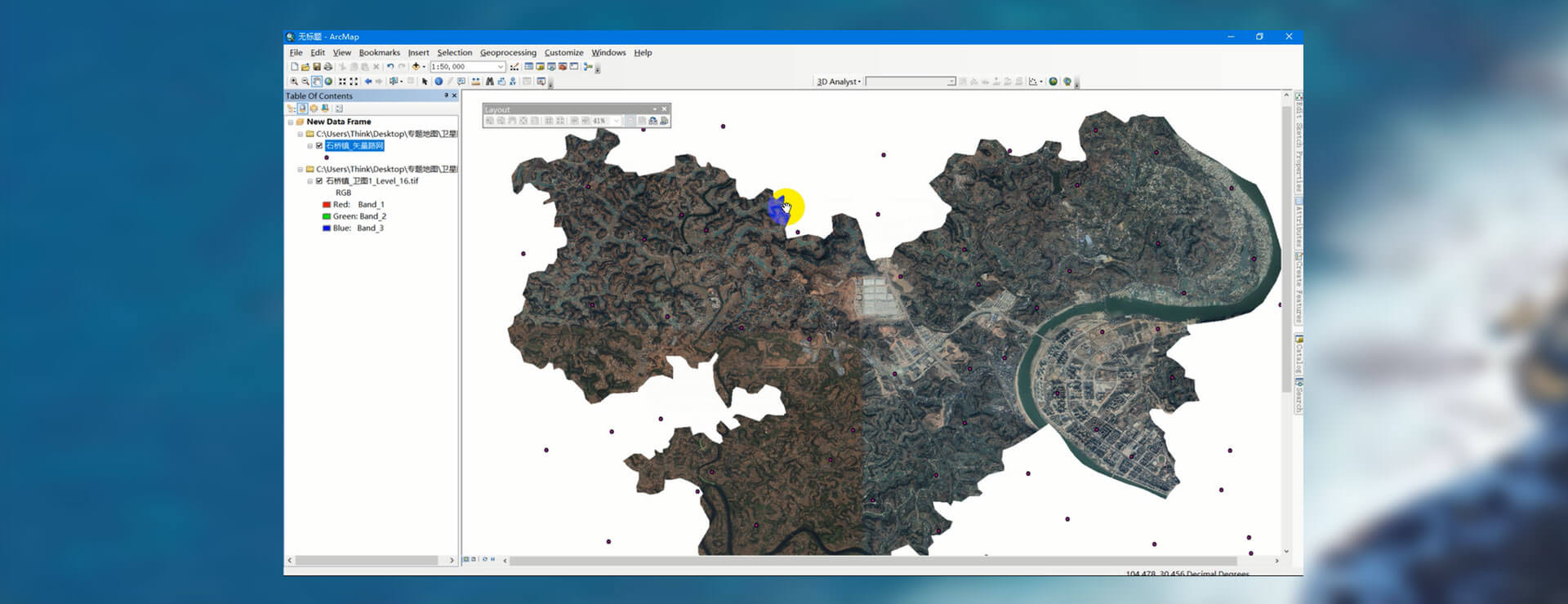Launch ArcGlobe from 3D Analyst toolbar
Viewport: 1568px width, 604px height.
point(1067,82)
